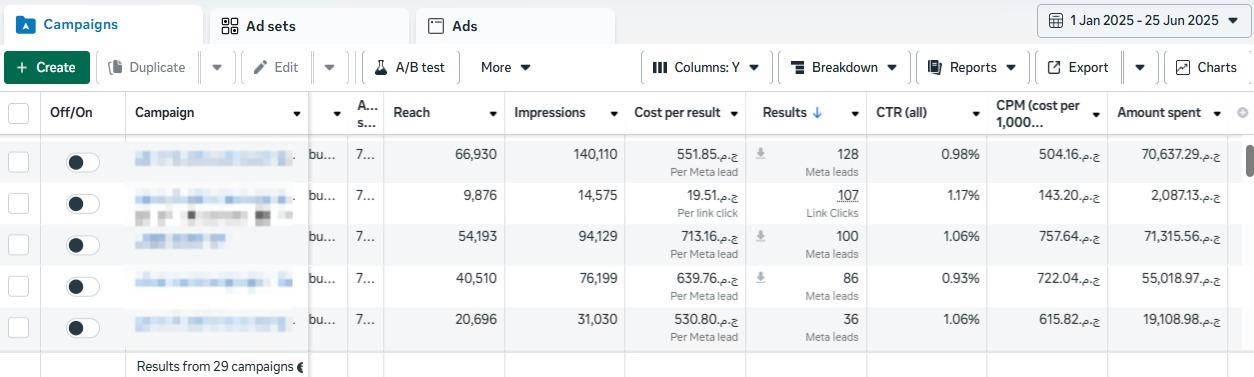Click the vertical table scrollbar

(x=1248, y=160)
